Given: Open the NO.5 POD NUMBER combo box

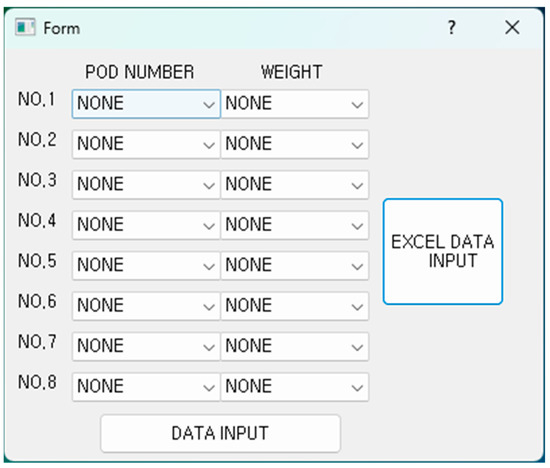Looking at the screenshot, I should 146,265.
